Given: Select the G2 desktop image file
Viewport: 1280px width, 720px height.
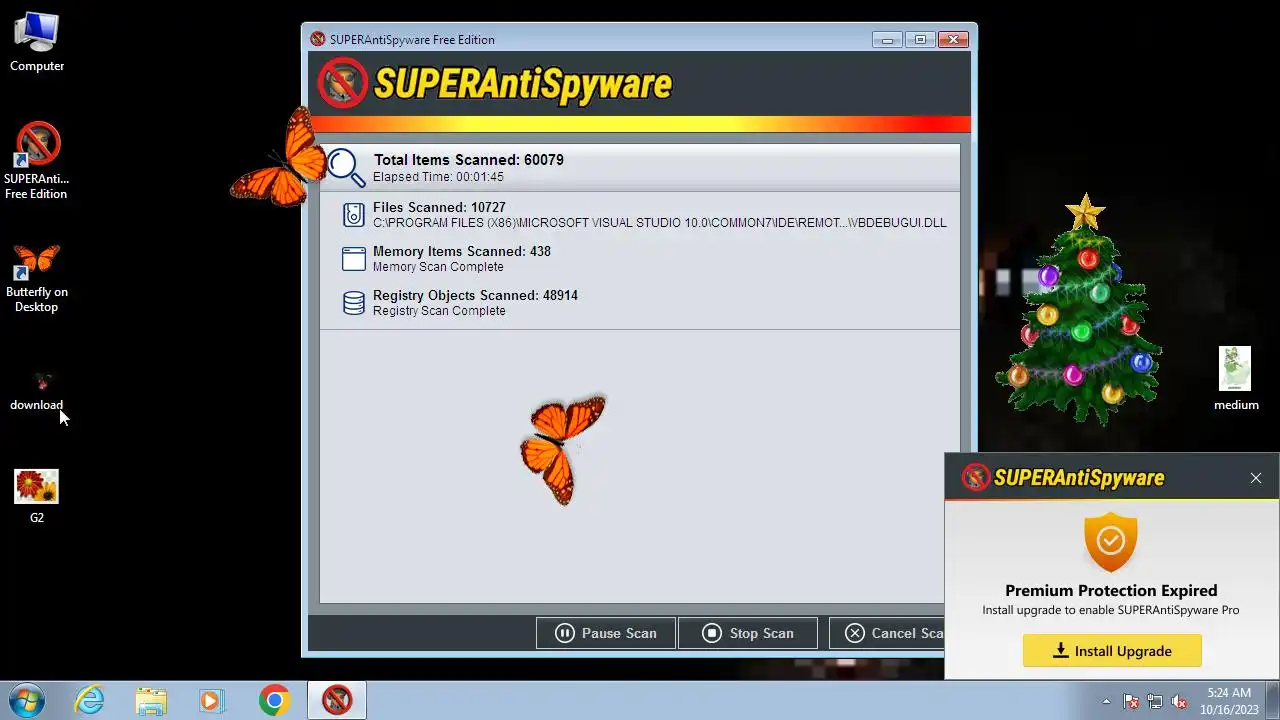Looking at the screenshot, I should (x=37, y=497).
